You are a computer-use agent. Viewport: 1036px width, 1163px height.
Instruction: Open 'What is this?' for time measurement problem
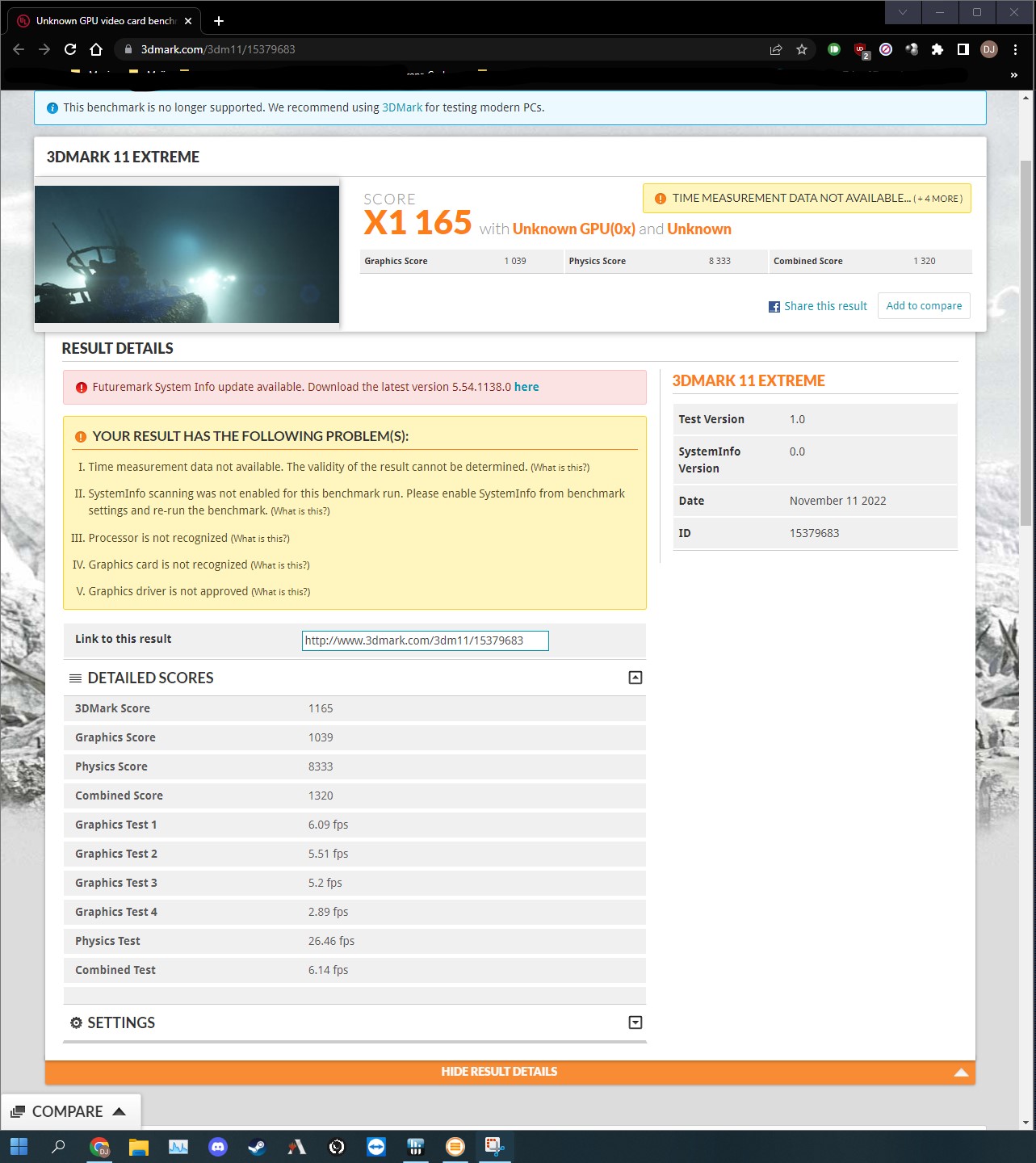pos(560,468)
